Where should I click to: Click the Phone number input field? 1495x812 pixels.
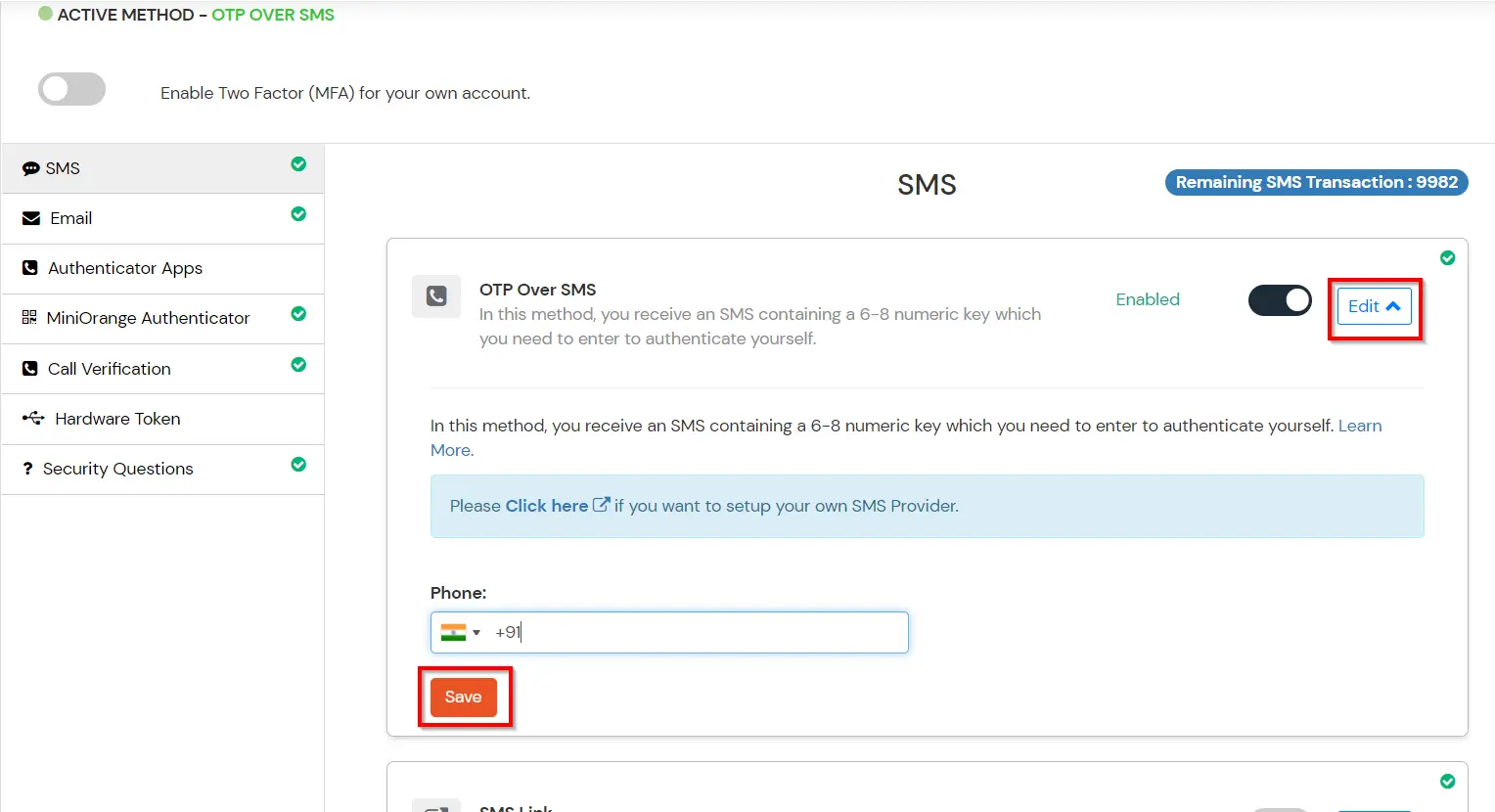[669, 632]
